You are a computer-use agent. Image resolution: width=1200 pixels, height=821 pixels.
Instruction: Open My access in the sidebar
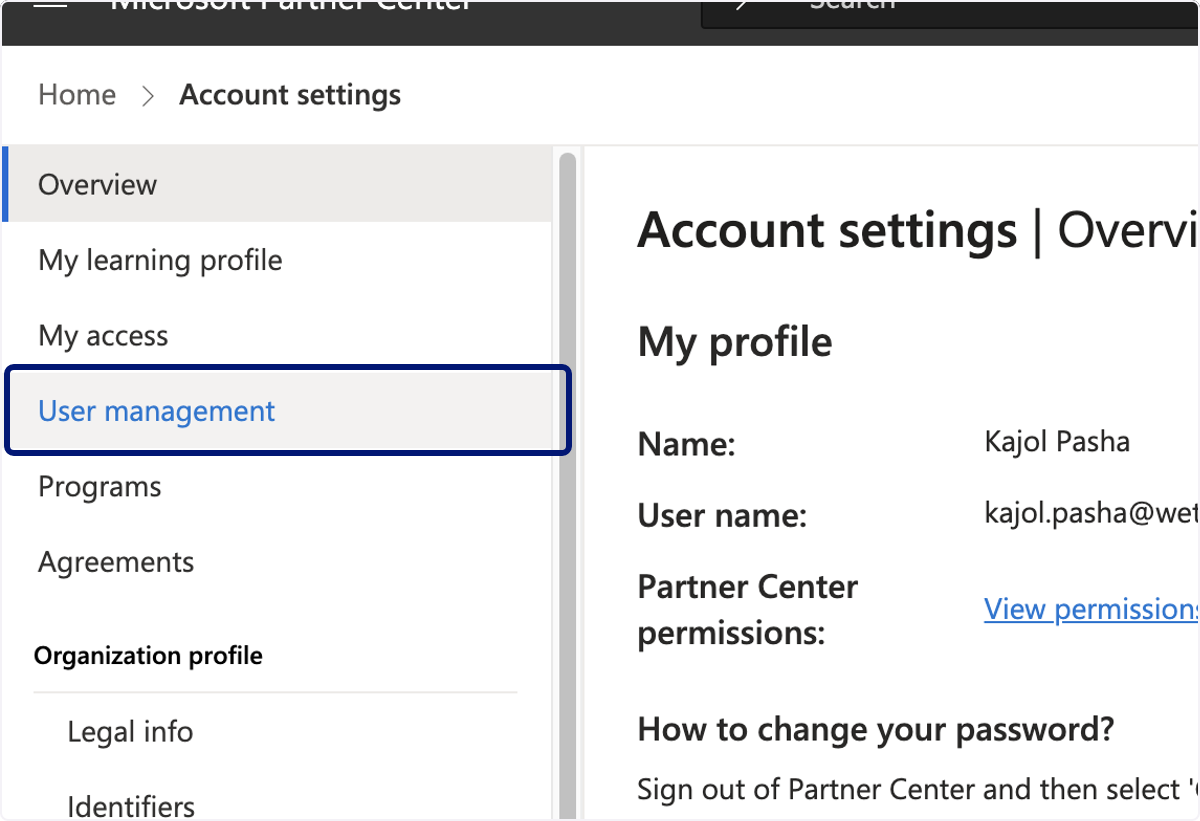[277, 336]
